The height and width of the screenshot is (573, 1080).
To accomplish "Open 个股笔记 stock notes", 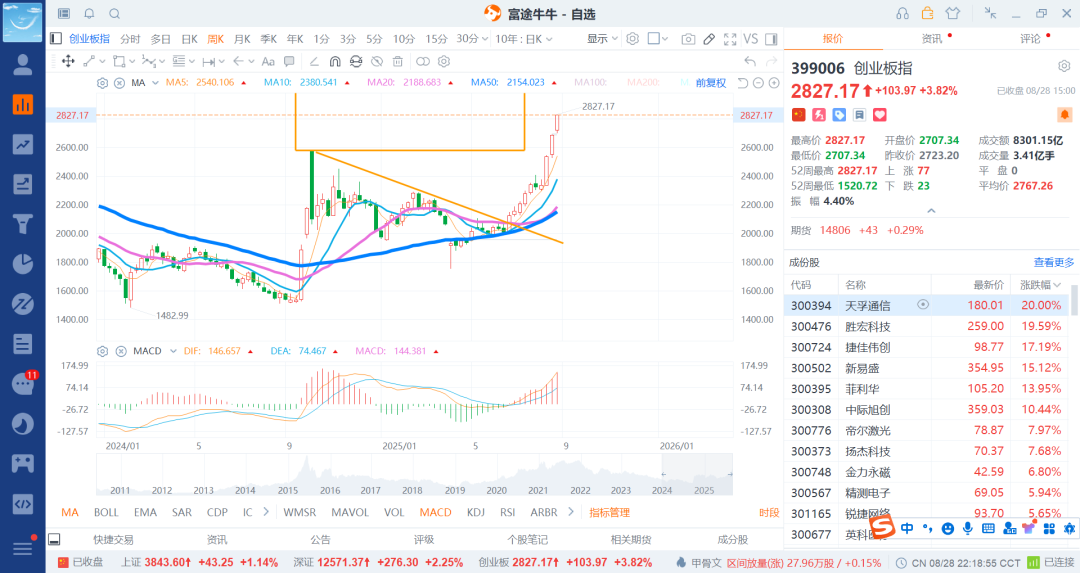I will point(528,539).
